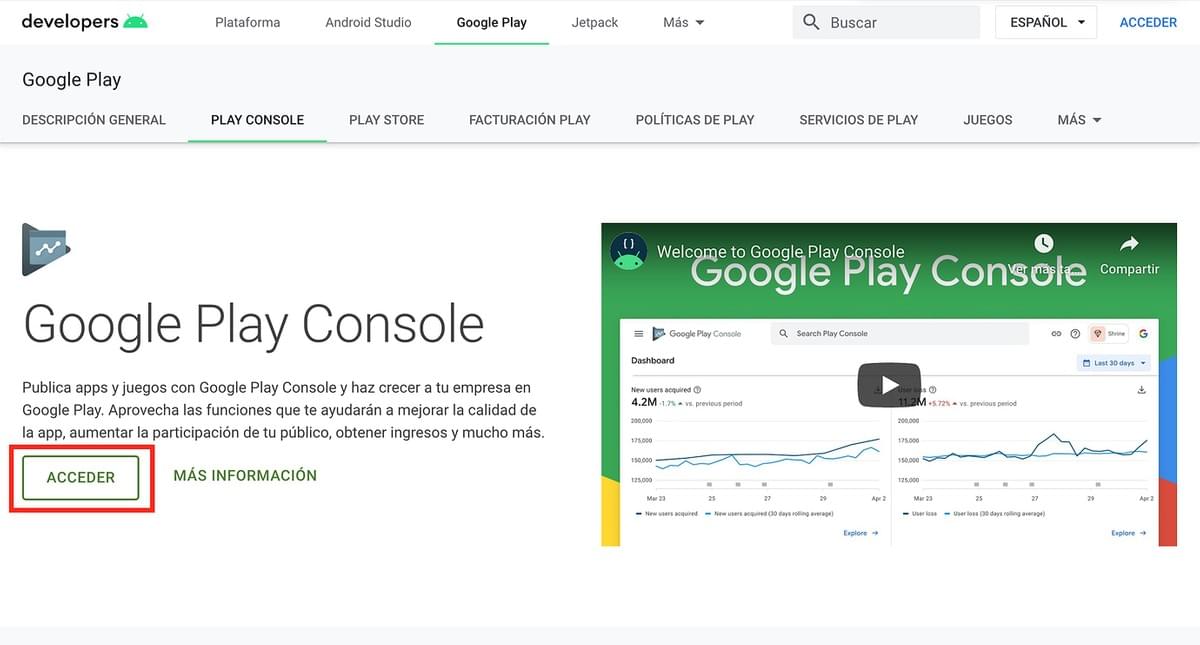Click the watch later clock icon
This screenshot has height=645, width=1200.
tap(1043, 244)
